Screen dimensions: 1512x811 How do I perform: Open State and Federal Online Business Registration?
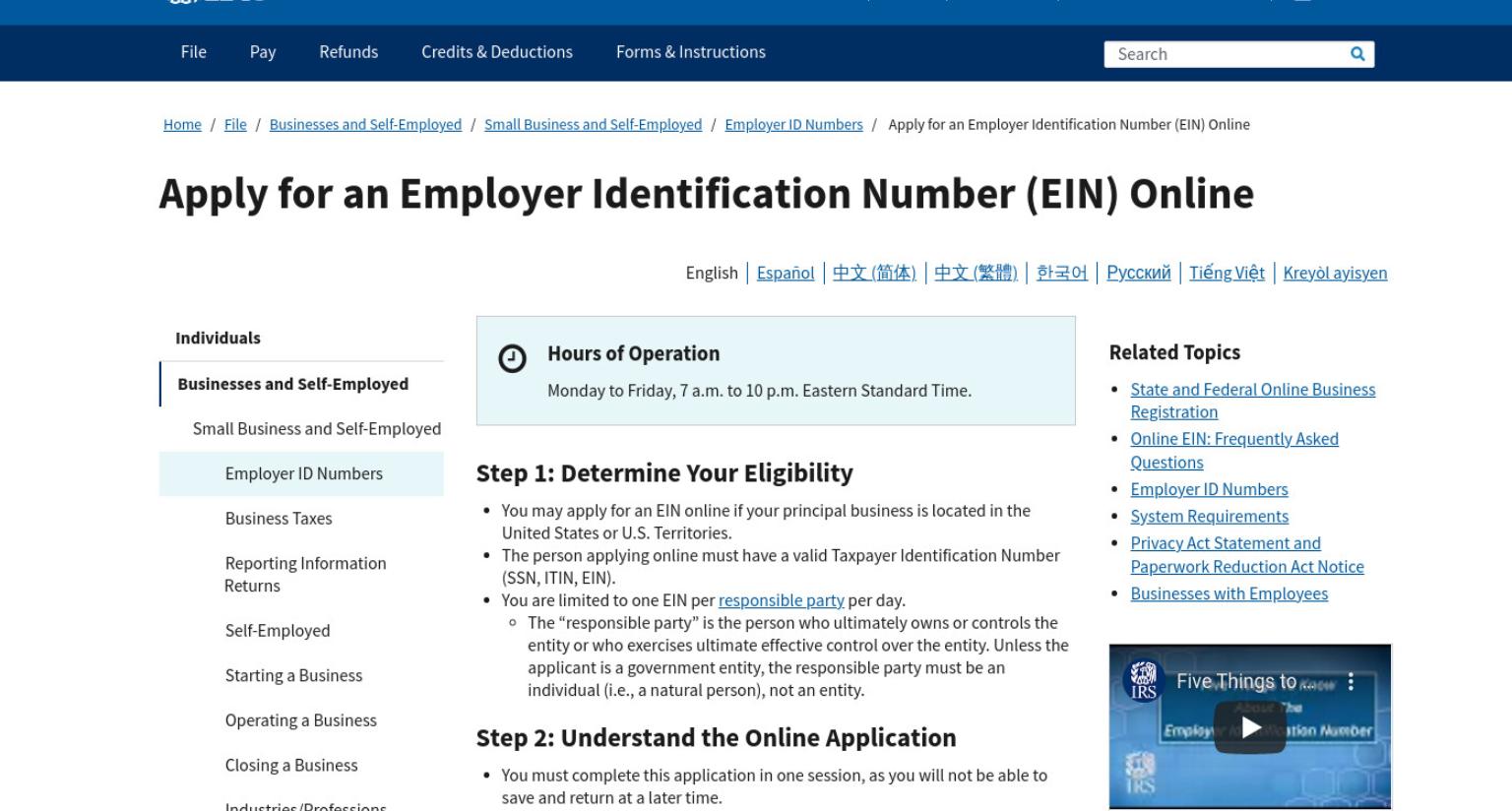[1252, 401]
